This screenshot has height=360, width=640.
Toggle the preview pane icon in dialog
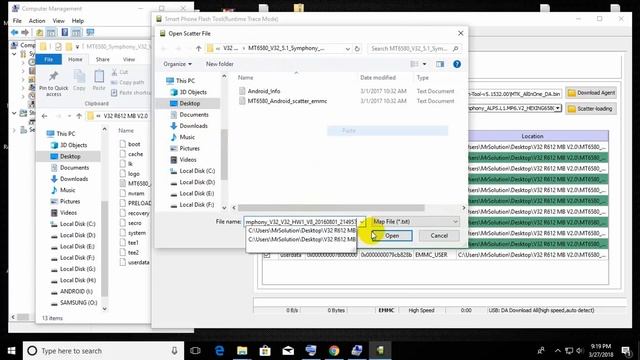pyautogui.click(x=440, y=64)
